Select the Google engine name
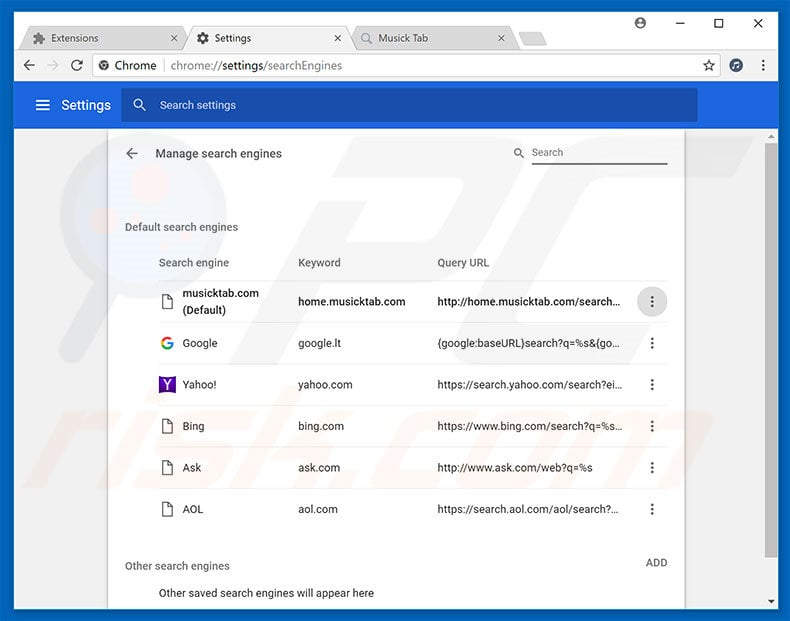 pyautogui.click(x=200, y=343)
